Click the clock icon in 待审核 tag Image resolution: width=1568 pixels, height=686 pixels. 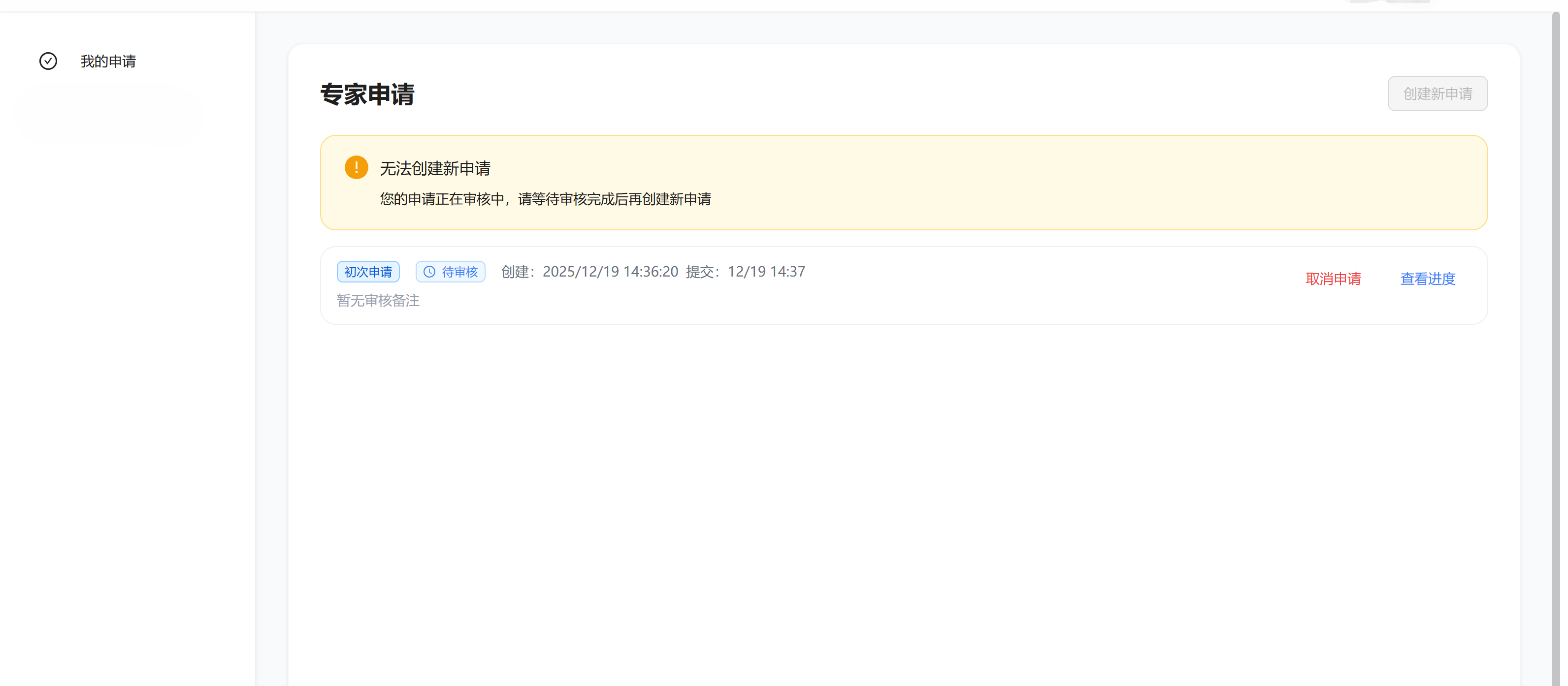(429, 272)
